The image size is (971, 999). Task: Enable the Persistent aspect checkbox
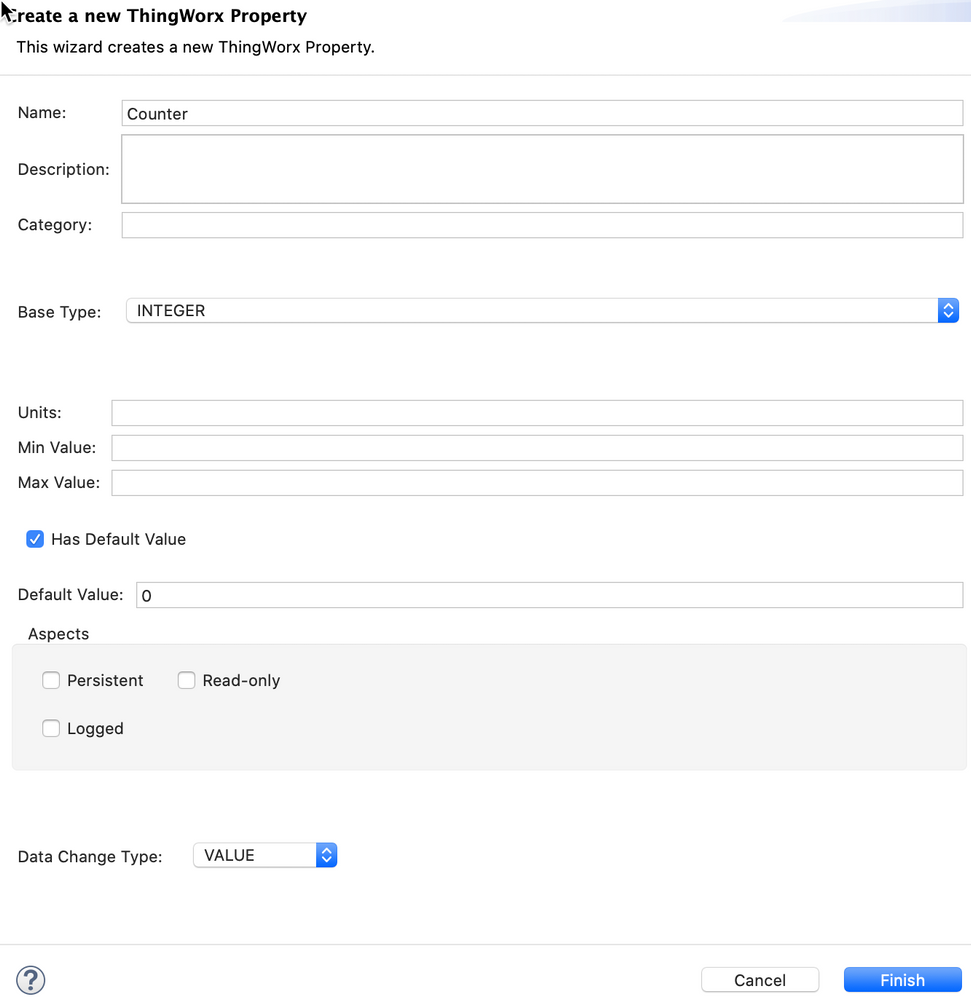[51, 680]
